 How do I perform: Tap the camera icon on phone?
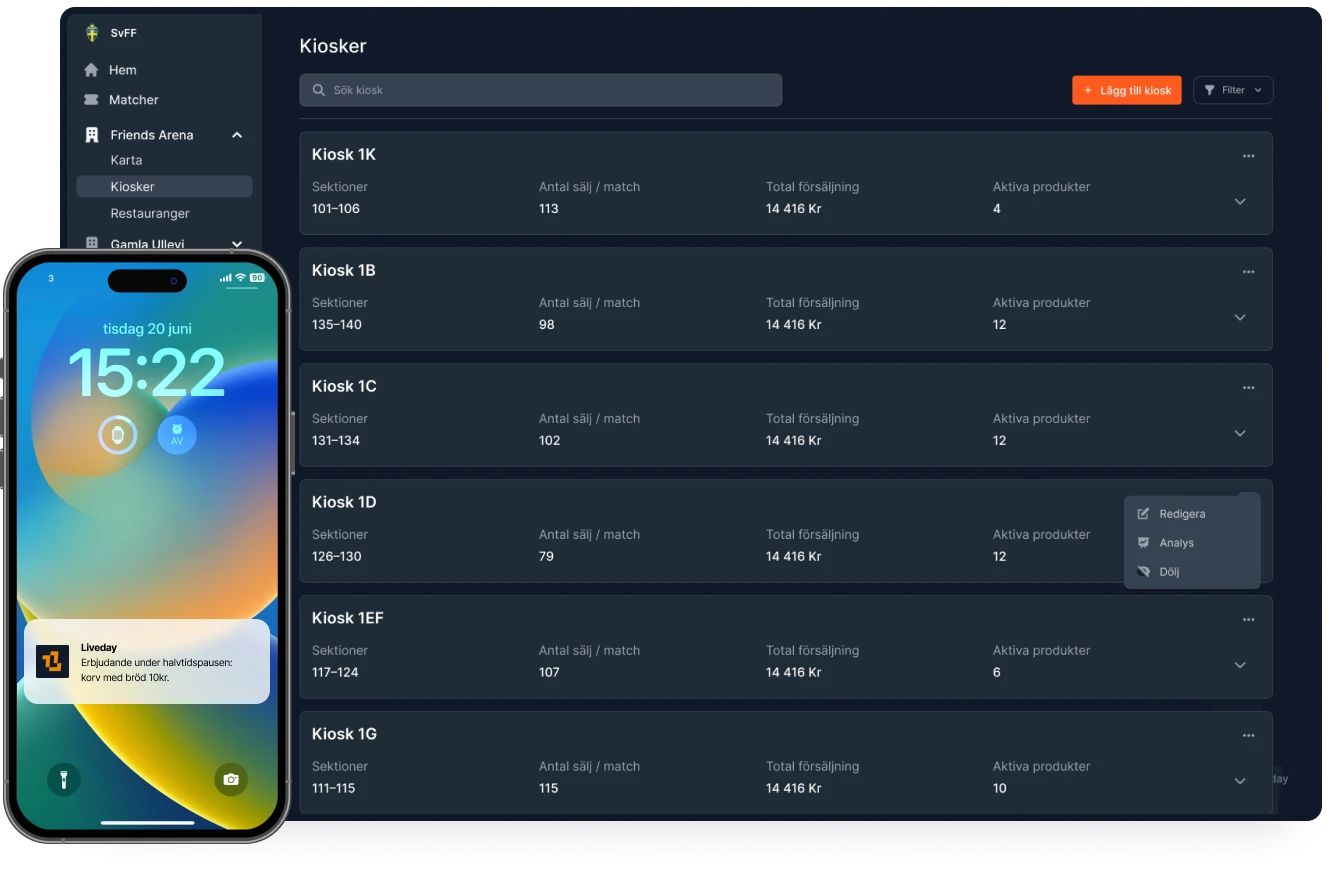click(231, 779)
